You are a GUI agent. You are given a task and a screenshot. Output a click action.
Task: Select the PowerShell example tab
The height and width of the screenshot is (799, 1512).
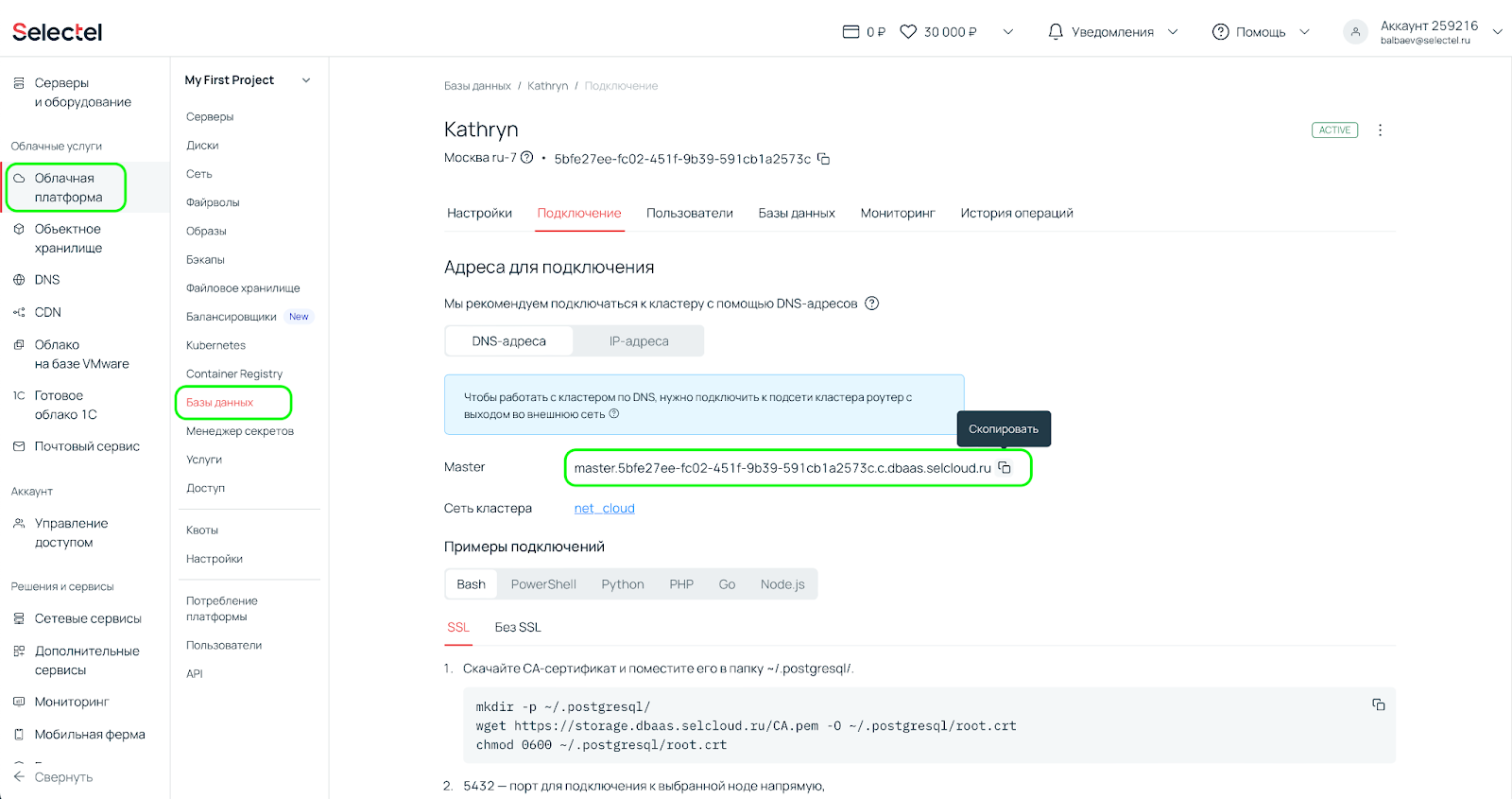(543, 584)
